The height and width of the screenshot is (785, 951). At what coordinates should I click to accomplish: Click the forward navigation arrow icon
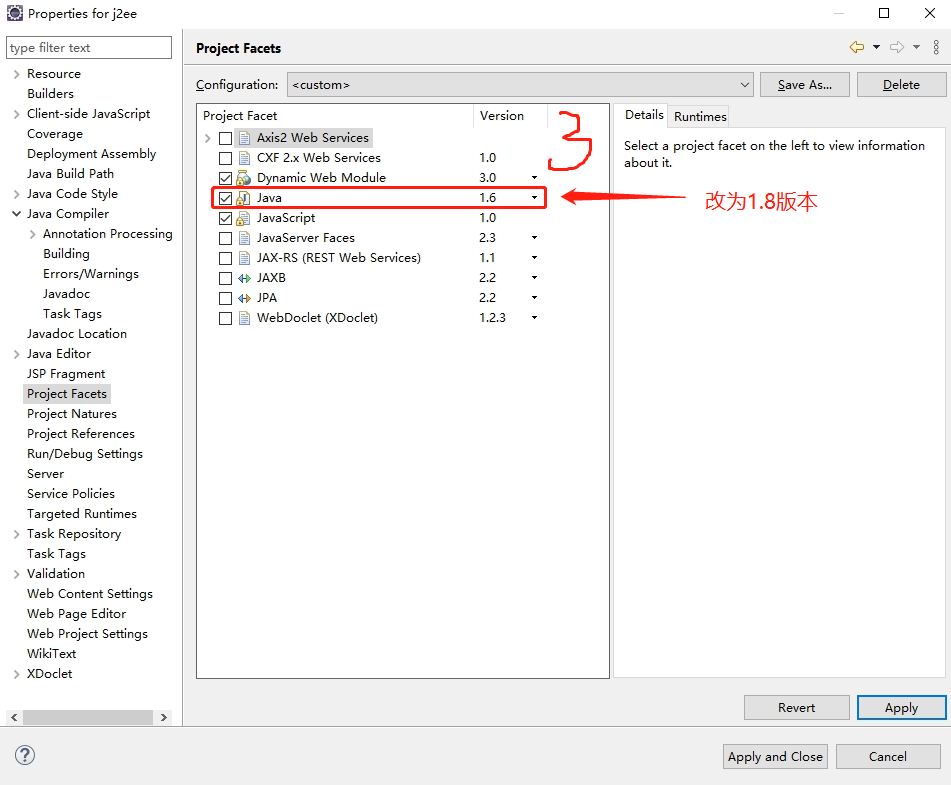point(896,47)
